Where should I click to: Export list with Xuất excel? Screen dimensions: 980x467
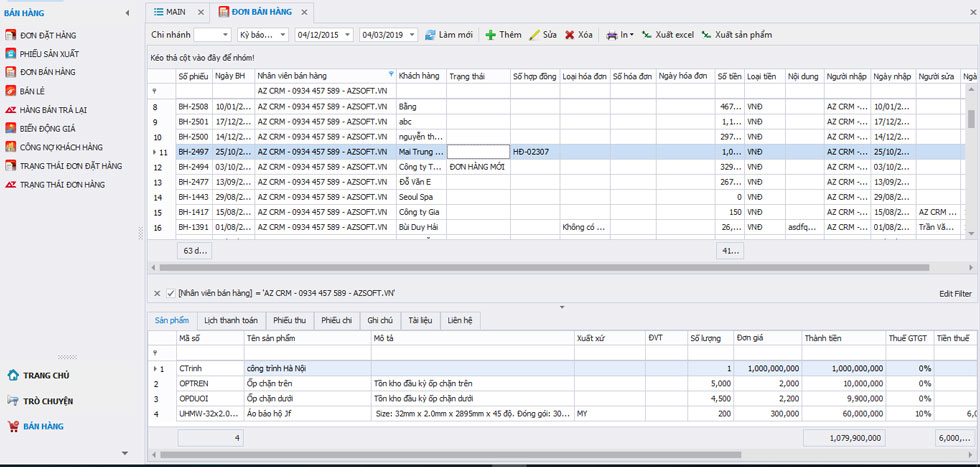pyautogui.click(x=668, y=35)
